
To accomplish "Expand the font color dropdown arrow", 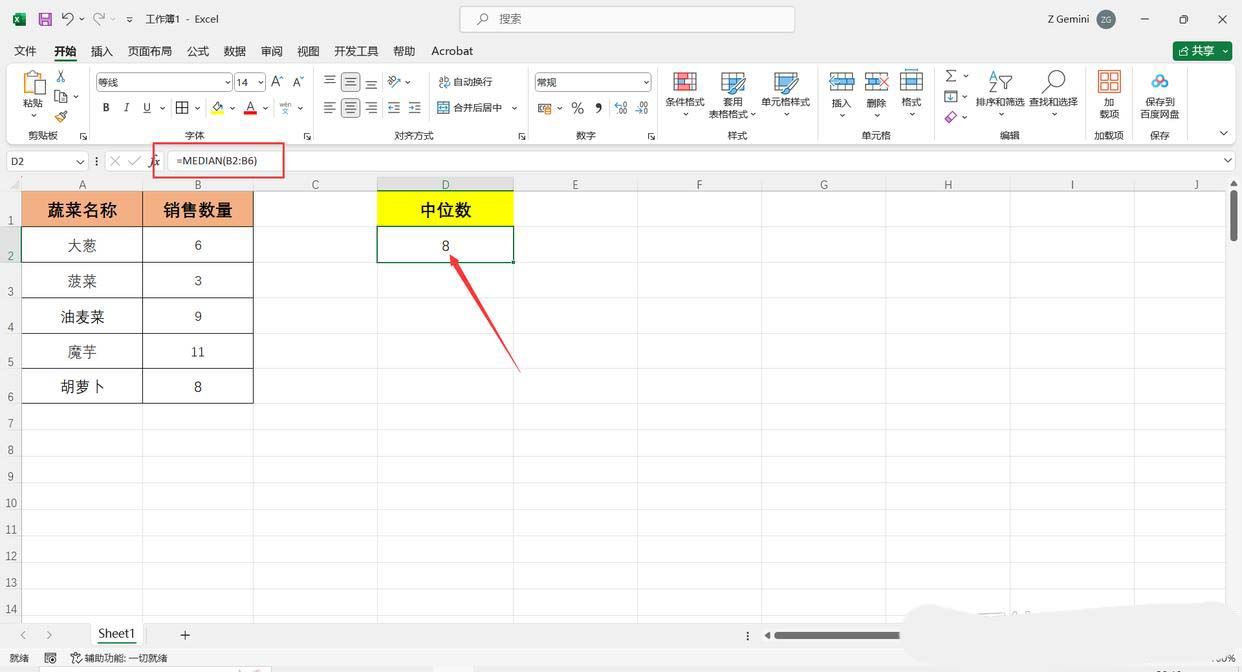I will pyautogui.click(x=265, y=108).
